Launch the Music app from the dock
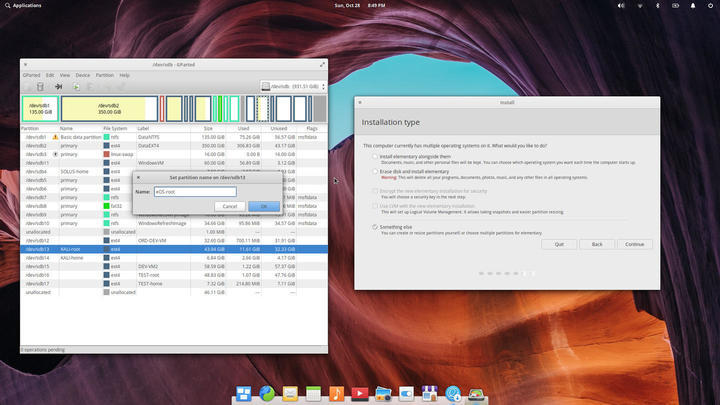The height and width of the screenshot is (405, 720). click(x=337, y=394)
